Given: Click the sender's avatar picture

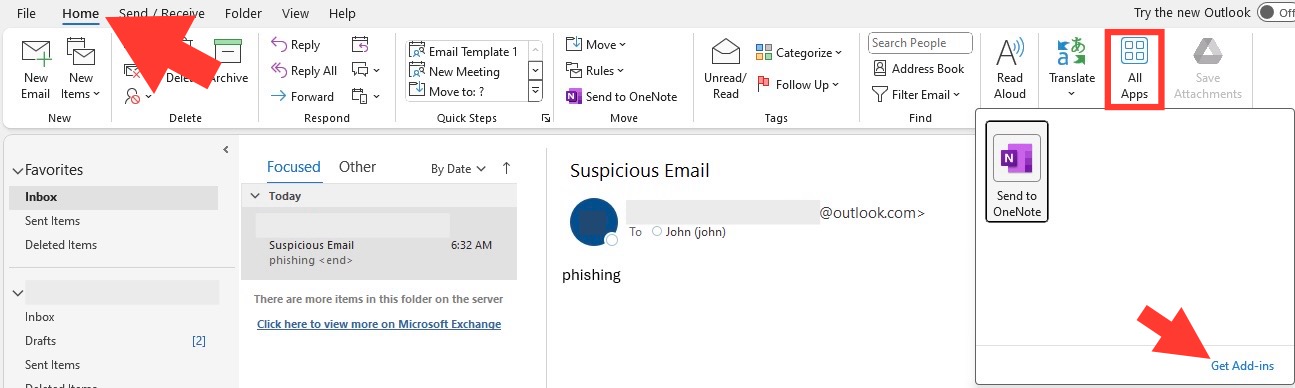Looking at the screenshot, I should tap(594, 222).
